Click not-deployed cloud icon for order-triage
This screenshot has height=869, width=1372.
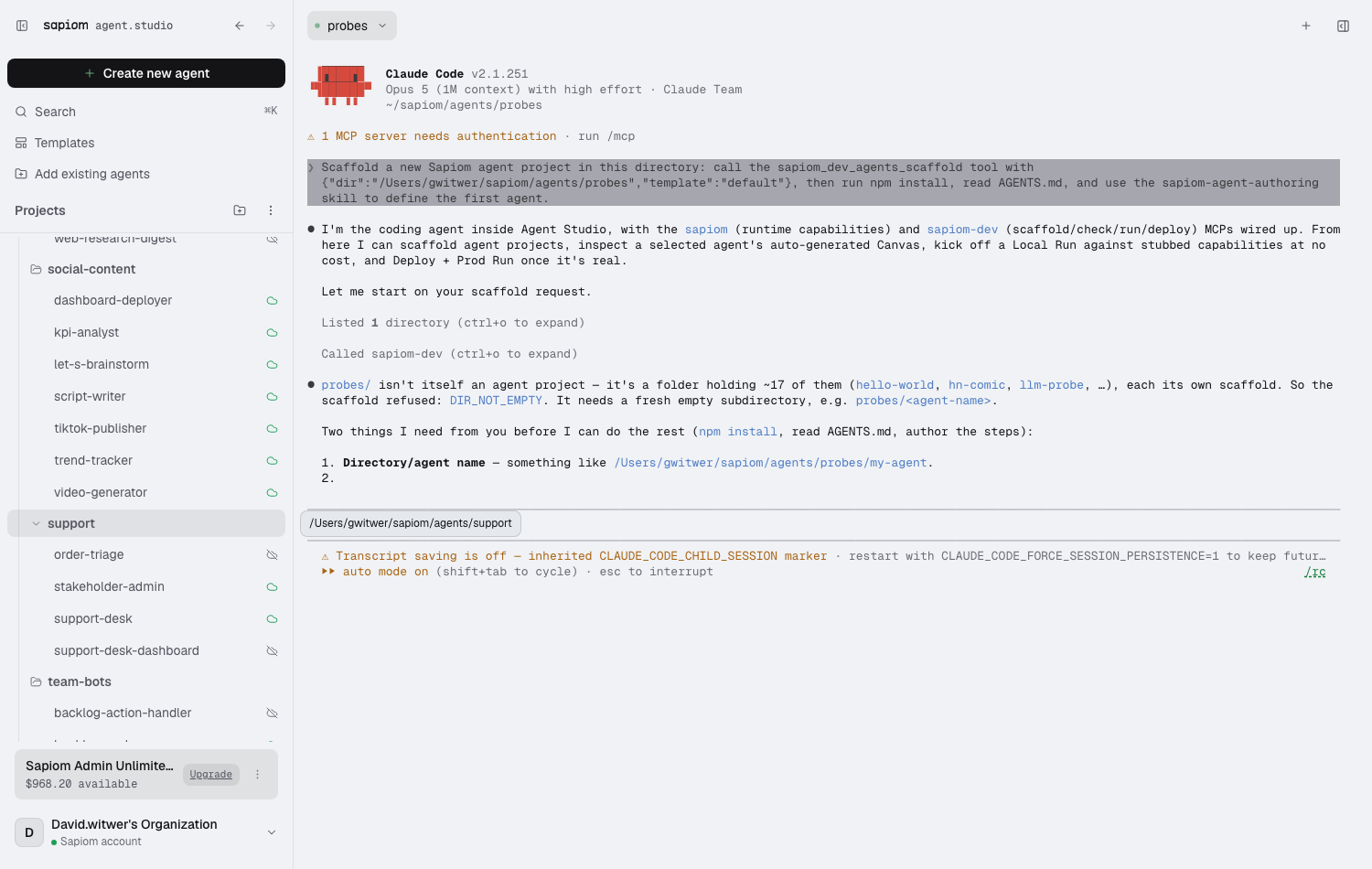[272, 555]
